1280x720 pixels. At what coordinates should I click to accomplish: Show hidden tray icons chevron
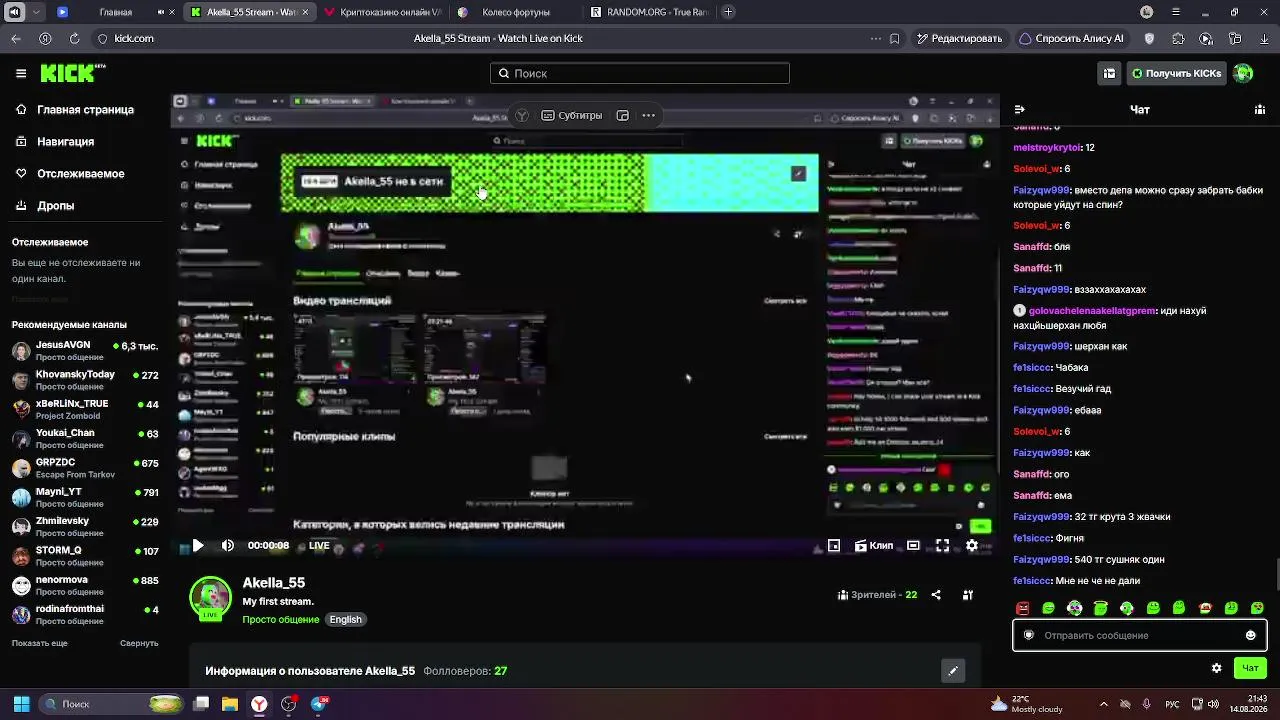pyautogui.click(x=1104, y=704)
